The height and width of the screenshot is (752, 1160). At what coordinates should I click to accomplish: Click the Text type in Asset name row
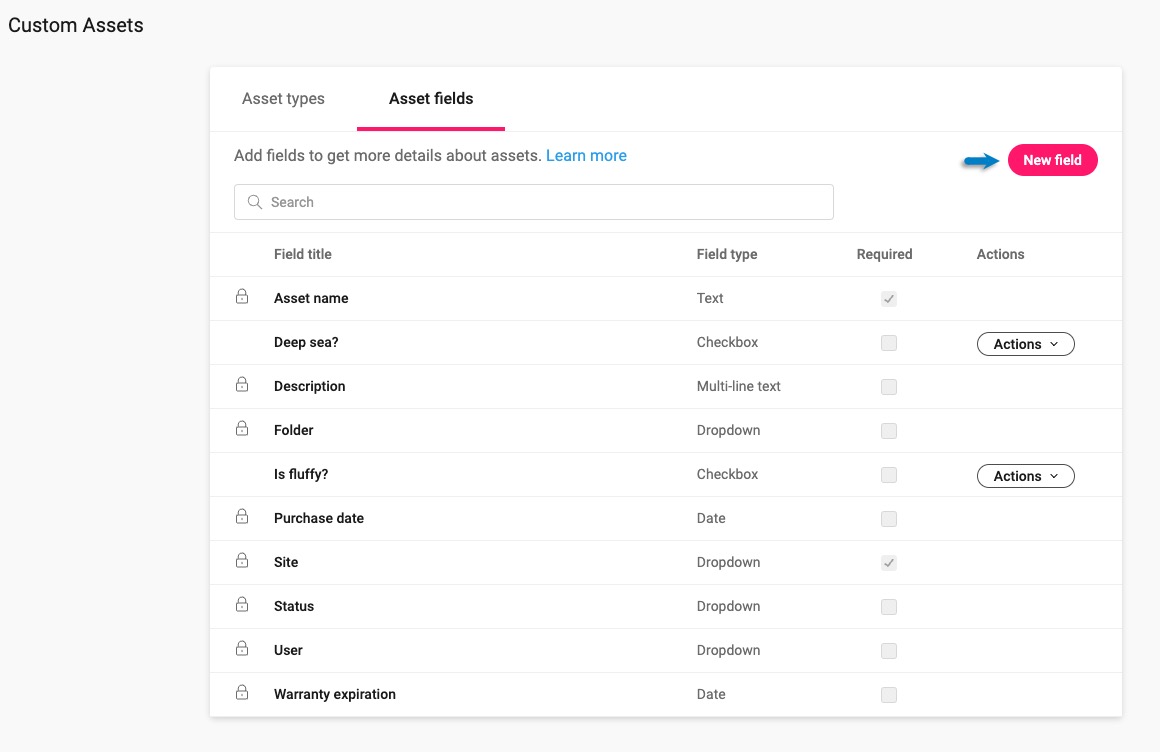tap(709, 298)
